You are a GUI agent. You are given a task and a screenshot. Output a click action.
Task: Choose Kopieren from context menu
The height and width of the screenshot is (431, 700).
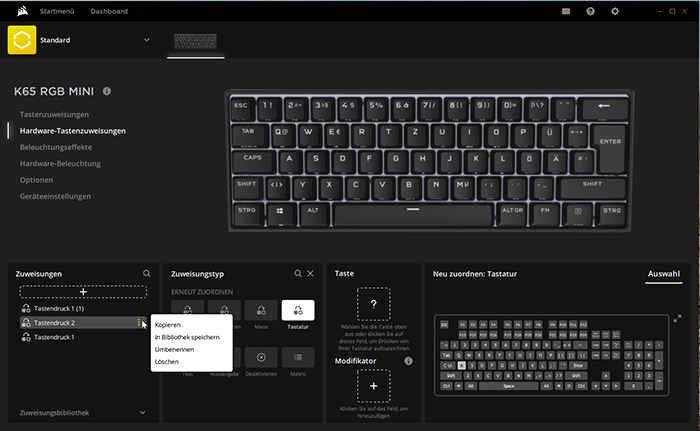click(x=168, y=325)
